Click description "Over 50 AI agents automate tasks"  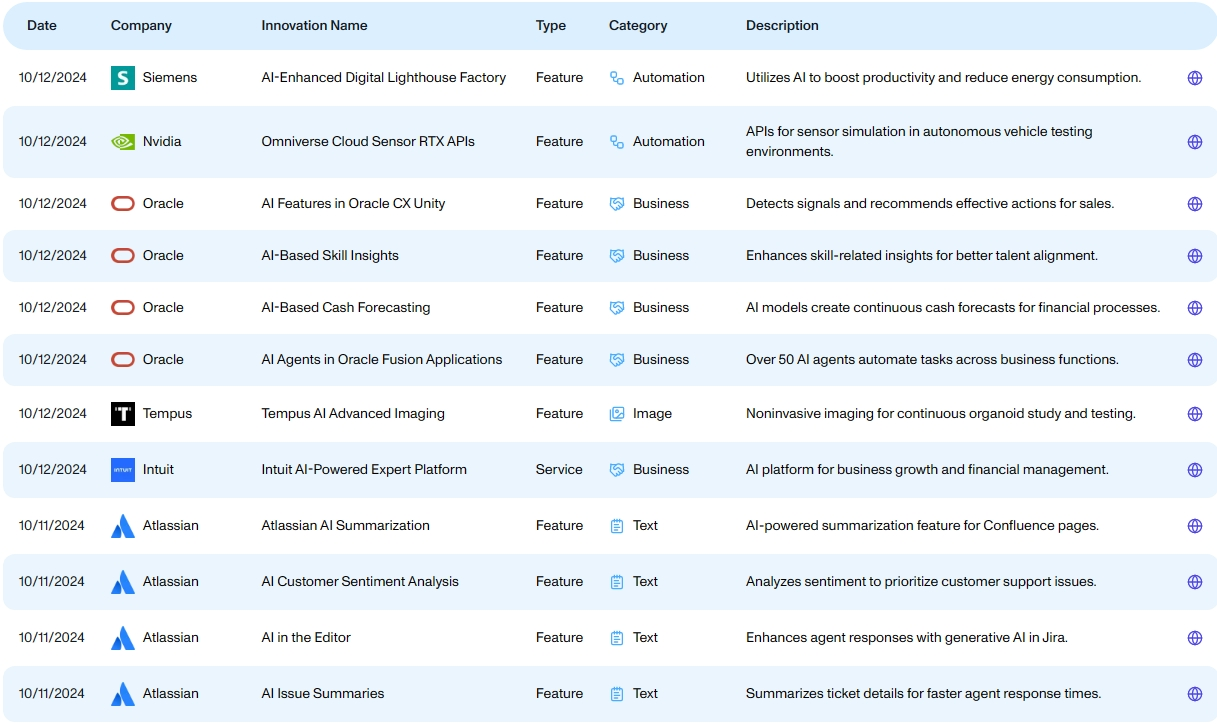tap(932, 360)
